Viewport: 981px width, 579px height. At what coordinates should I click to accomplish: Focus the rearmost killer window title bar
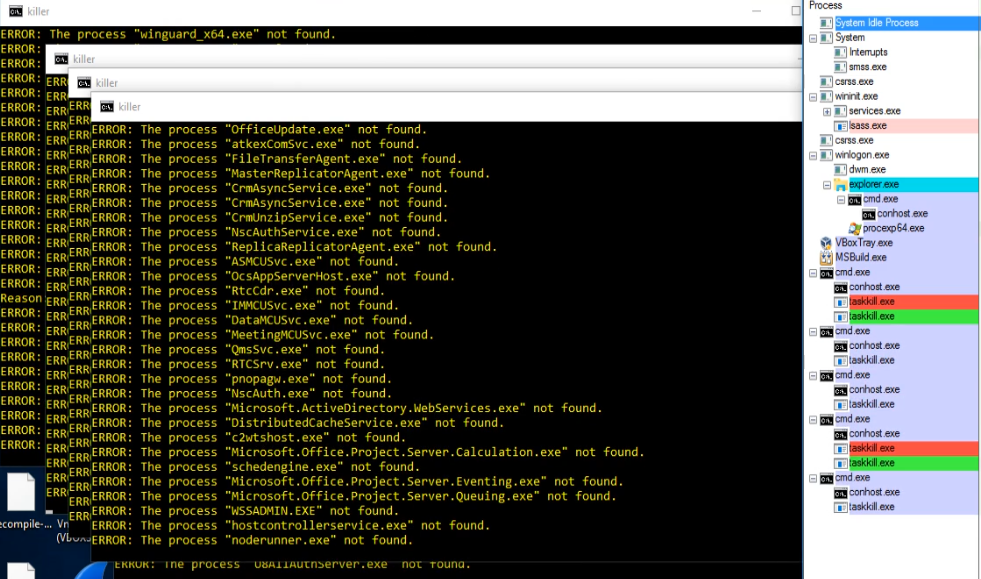click(400, 11)
